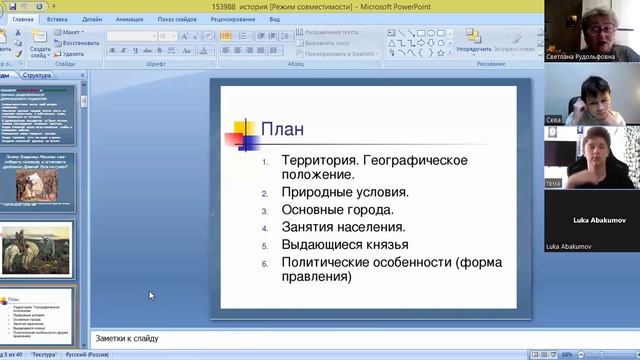Toggle numbered list button

243,36
